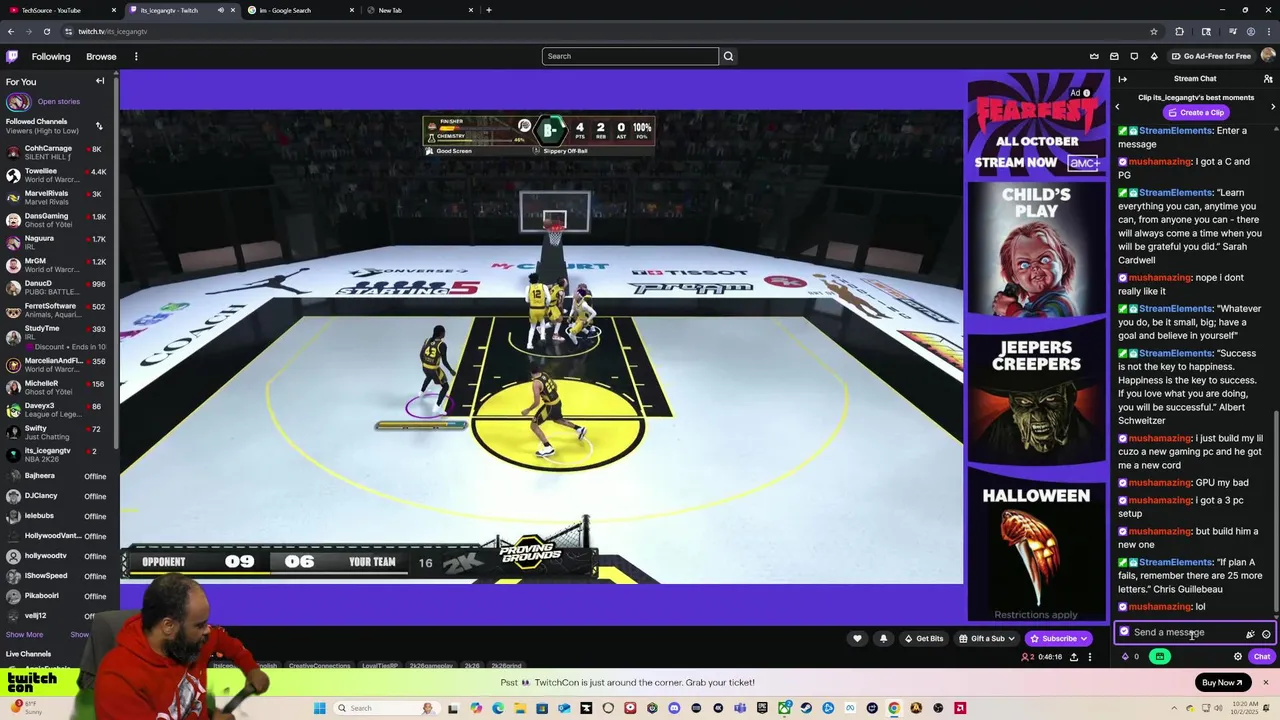Screen dimensions: 1280x720
Task: Open stories link in sidebar
Action: tap(59, 101)
